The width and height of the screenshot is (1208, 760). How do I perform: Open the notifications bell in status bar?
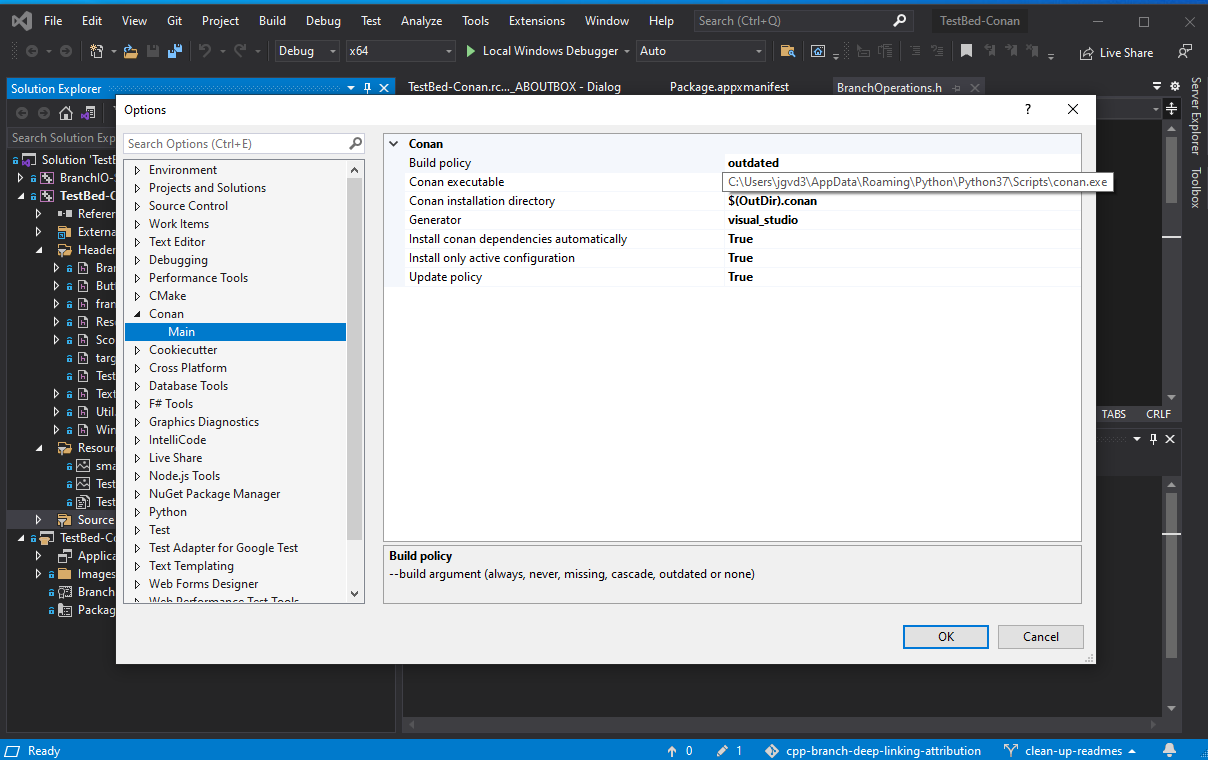pyautogui.click(x=1169, y=750)
